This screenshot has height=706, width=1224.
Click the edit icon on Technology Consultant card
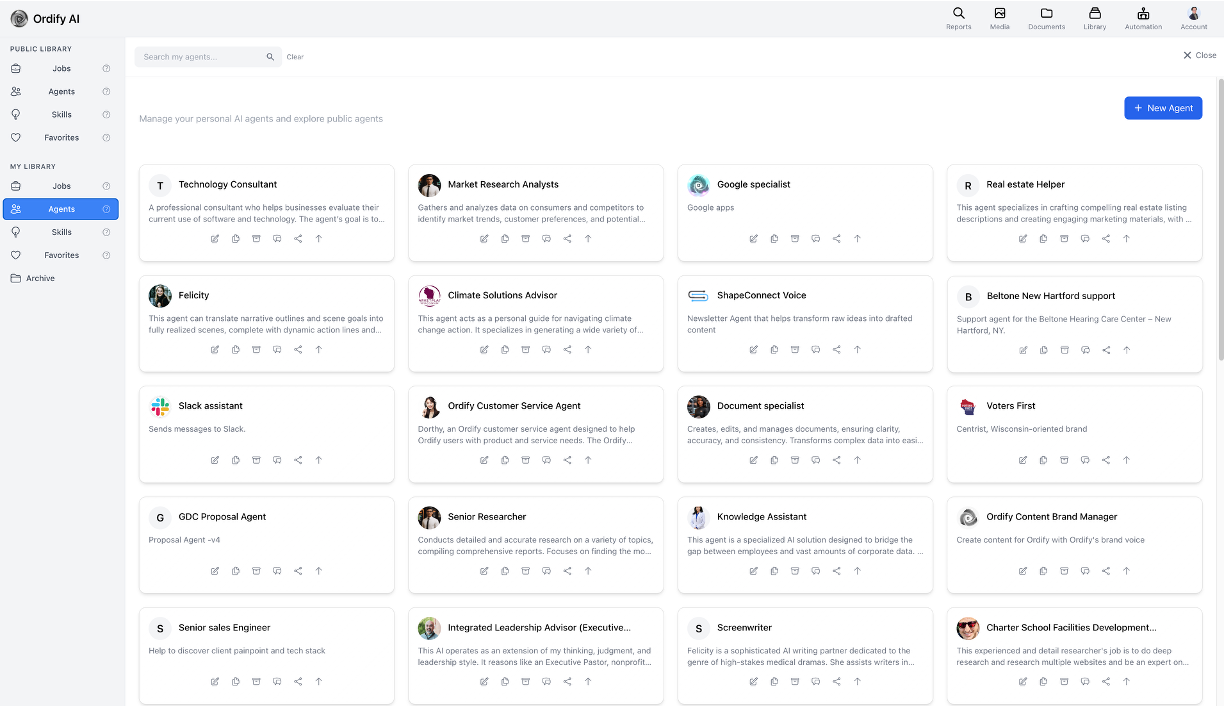pos(215,239)
